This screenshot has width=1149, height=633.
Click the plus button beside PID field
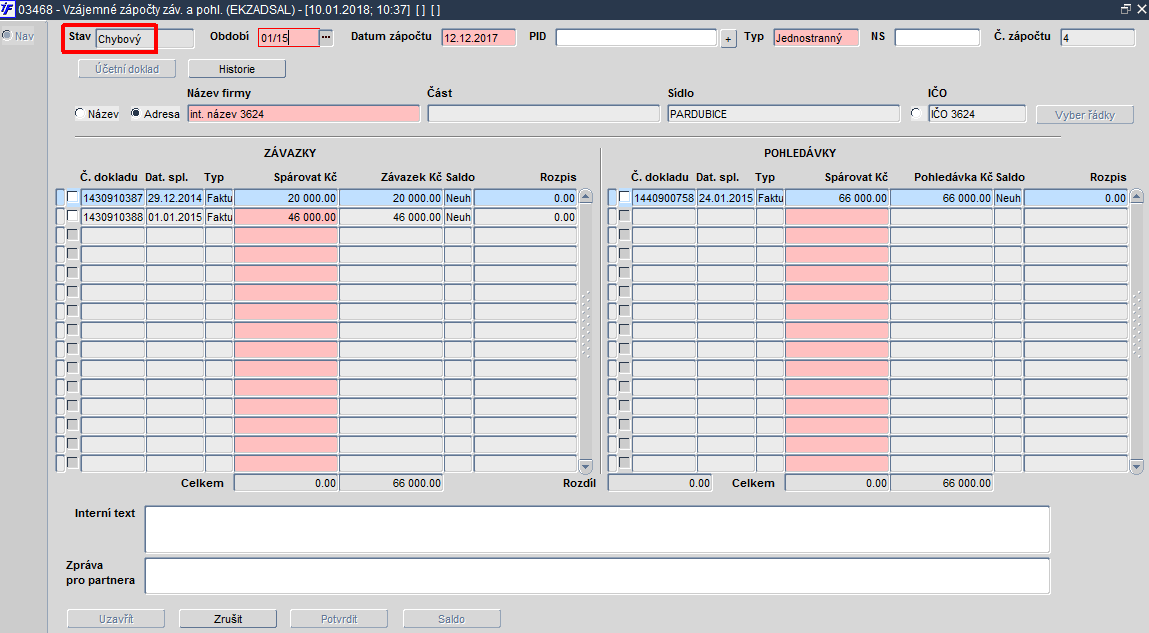pyautogui.click(x=728, y=39)
